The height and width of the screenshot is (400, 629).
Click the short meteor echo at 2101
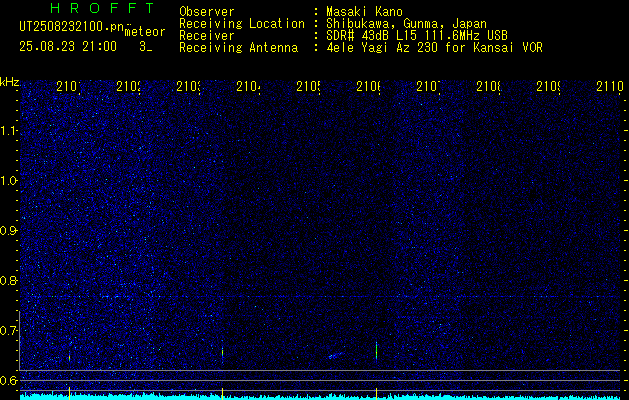pos(69,357)
